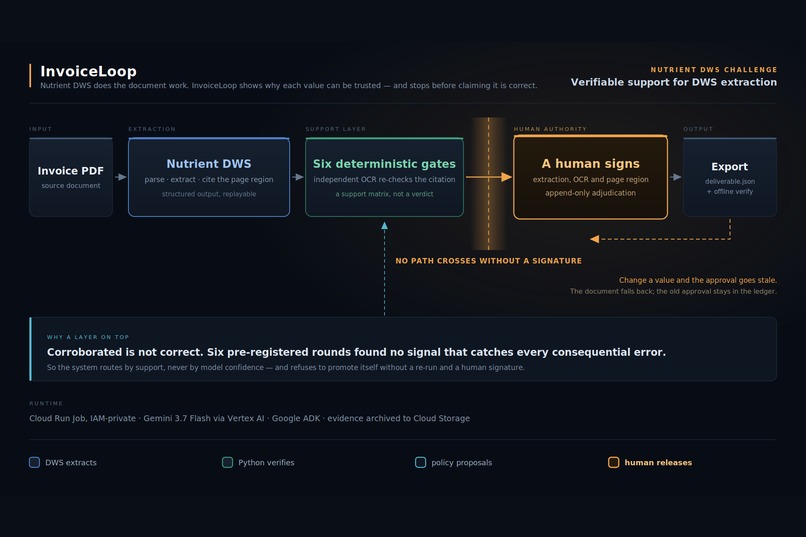This screenshot has height=537, width=806.
Task: Click 'Python verifies' legend label
Action: point(266,462)
